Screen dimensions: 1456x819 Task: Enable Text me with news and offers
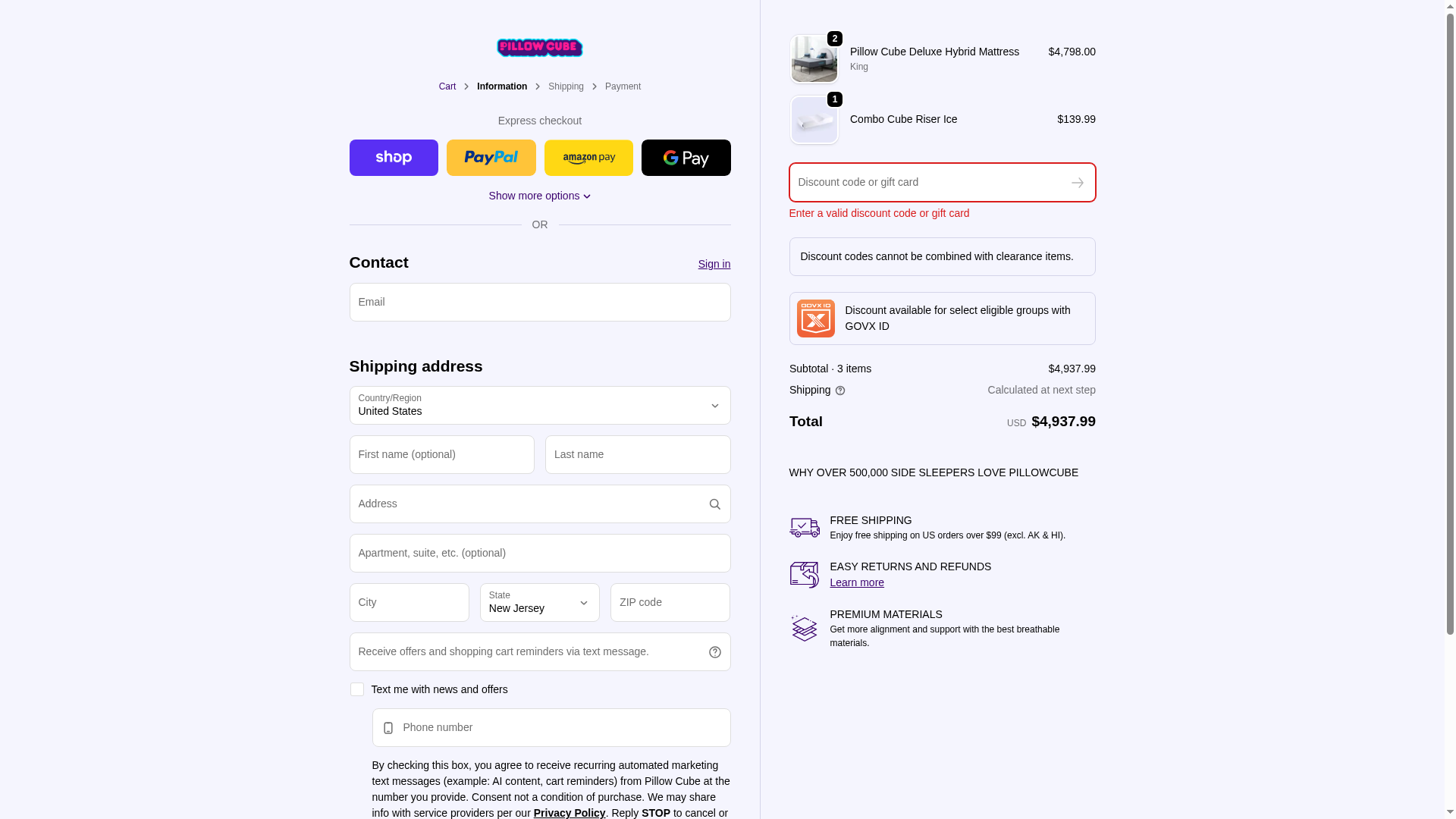pos(356,689)
